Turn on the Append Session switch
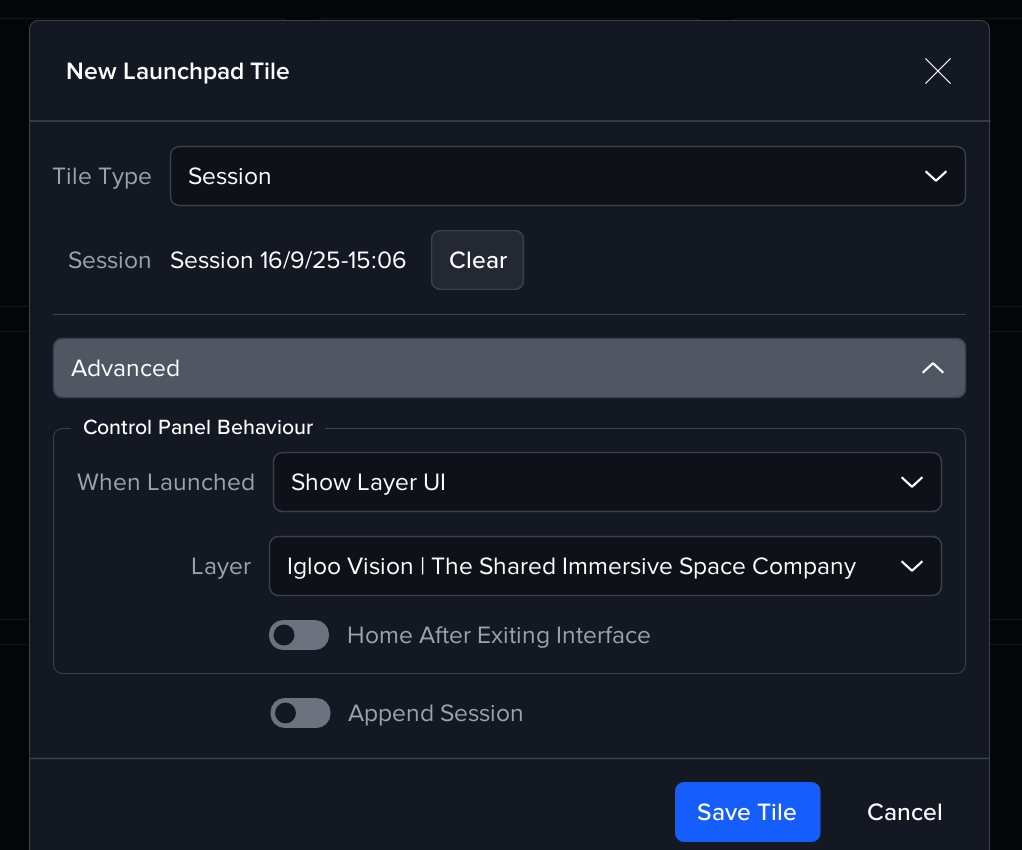1022x850 pixels. [x=300, y=713]
